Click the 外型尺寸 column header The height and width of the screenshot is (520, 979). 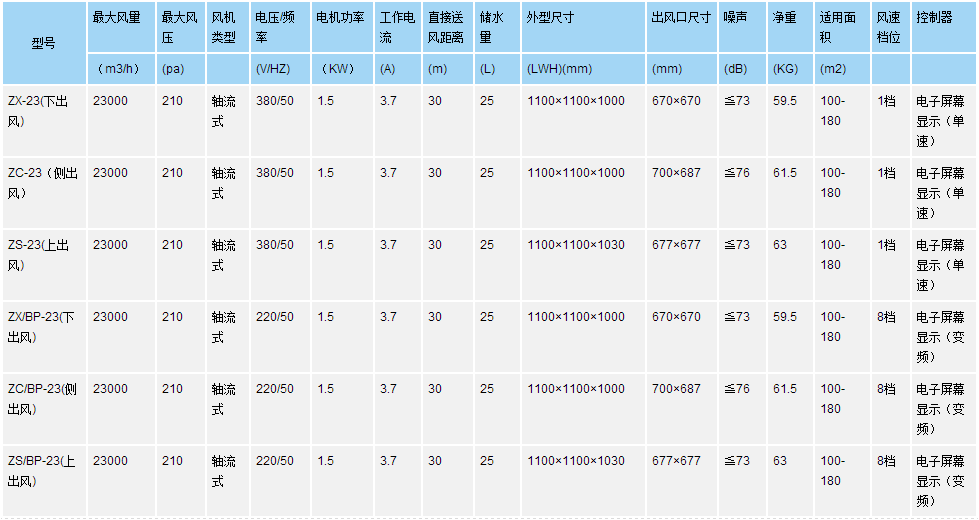pyautogui.click(x=550, y=18)
